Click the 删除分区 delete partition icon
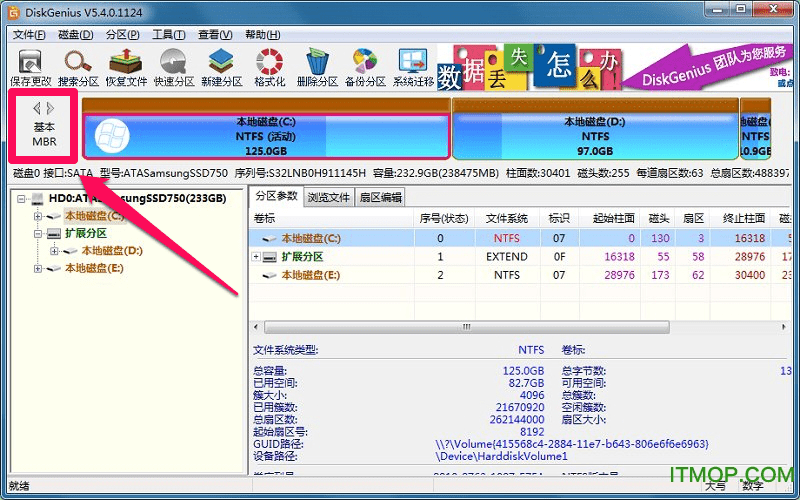Screen dimensions: 800x500 click(x=317, y=67)
